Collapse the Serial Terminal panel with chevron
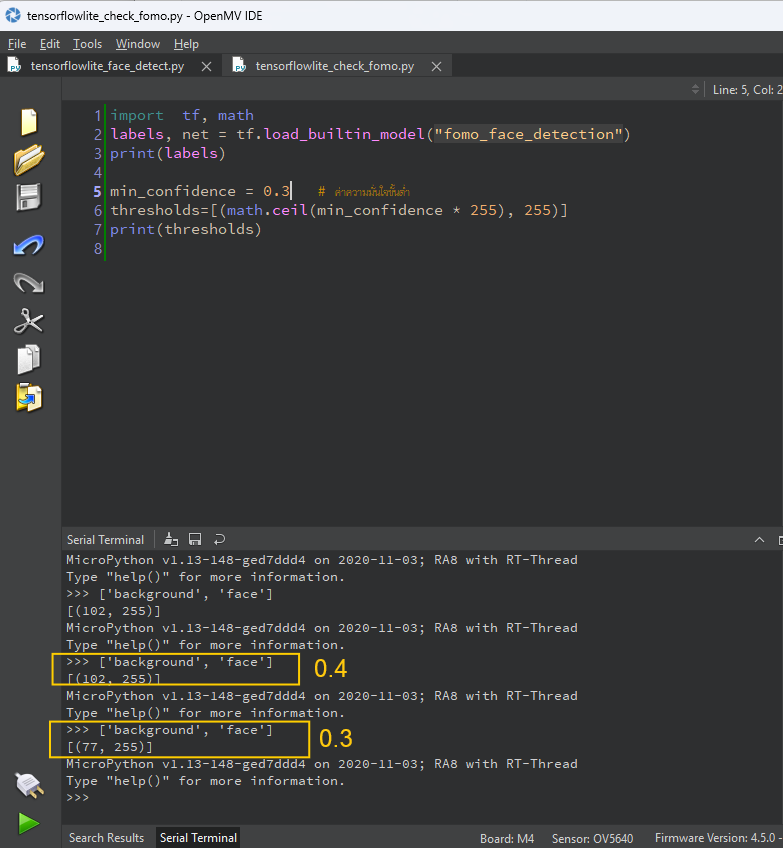Screen dimensions: 783x848 [x=758, y=540]
